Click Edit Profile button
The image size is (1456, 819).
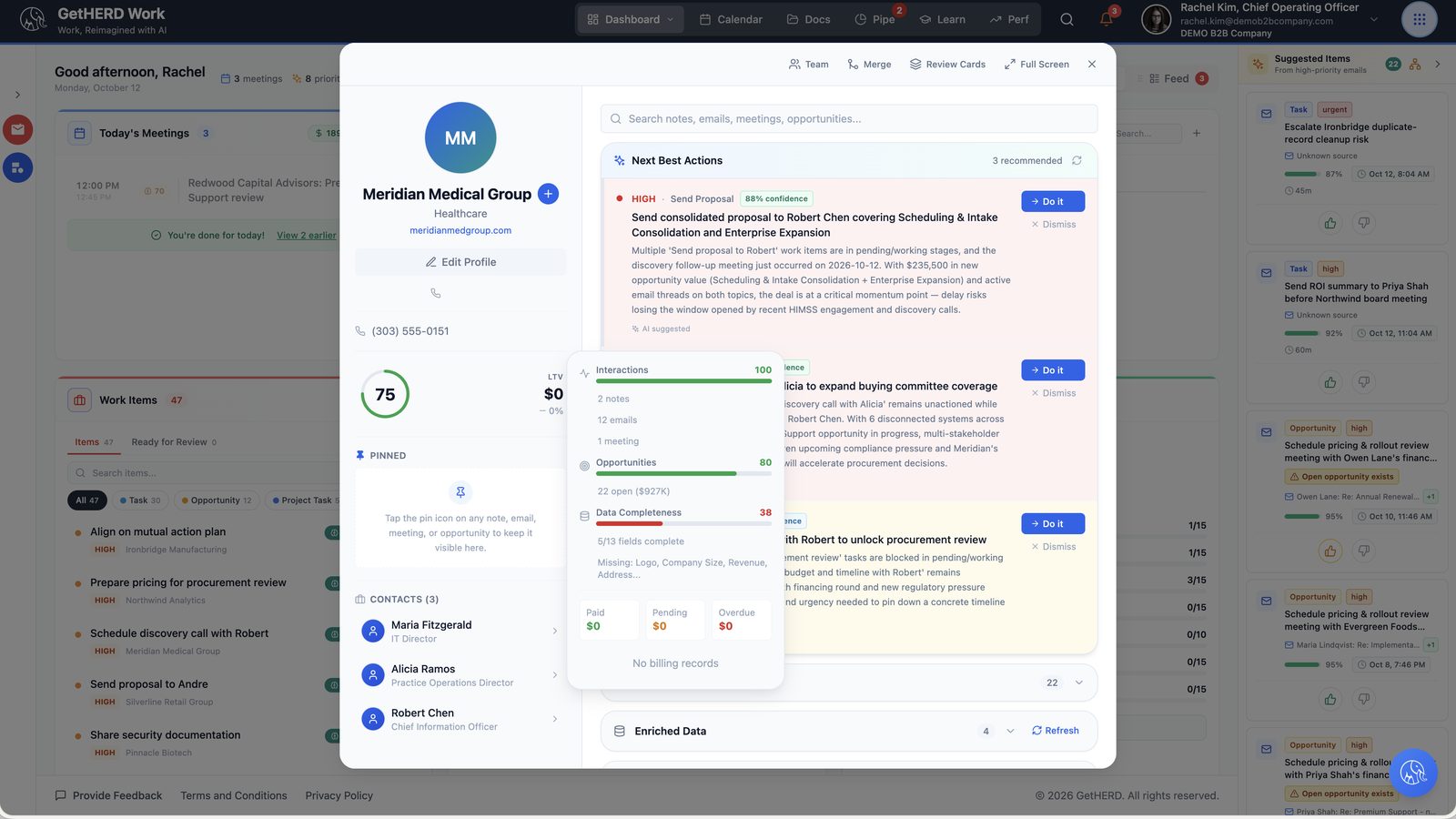pyautogui.click(x=460, y=262)
